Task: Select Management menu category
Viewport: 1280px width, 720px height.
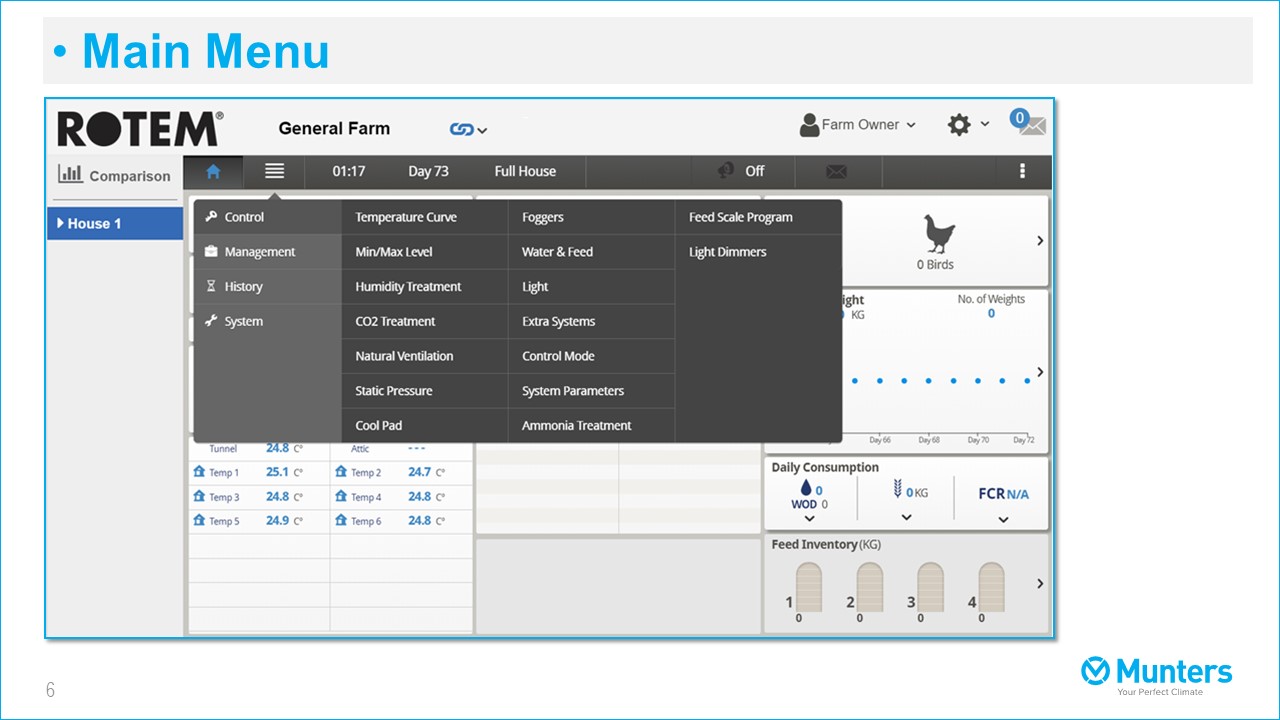Action: [x=259, y=252]
